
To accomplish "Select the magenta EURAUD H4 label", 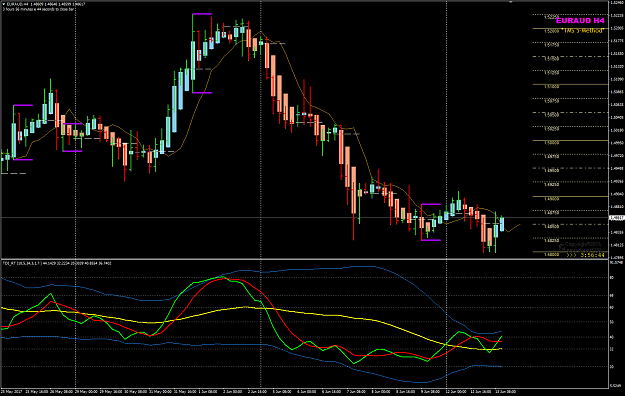I will [x=580, y=21].
